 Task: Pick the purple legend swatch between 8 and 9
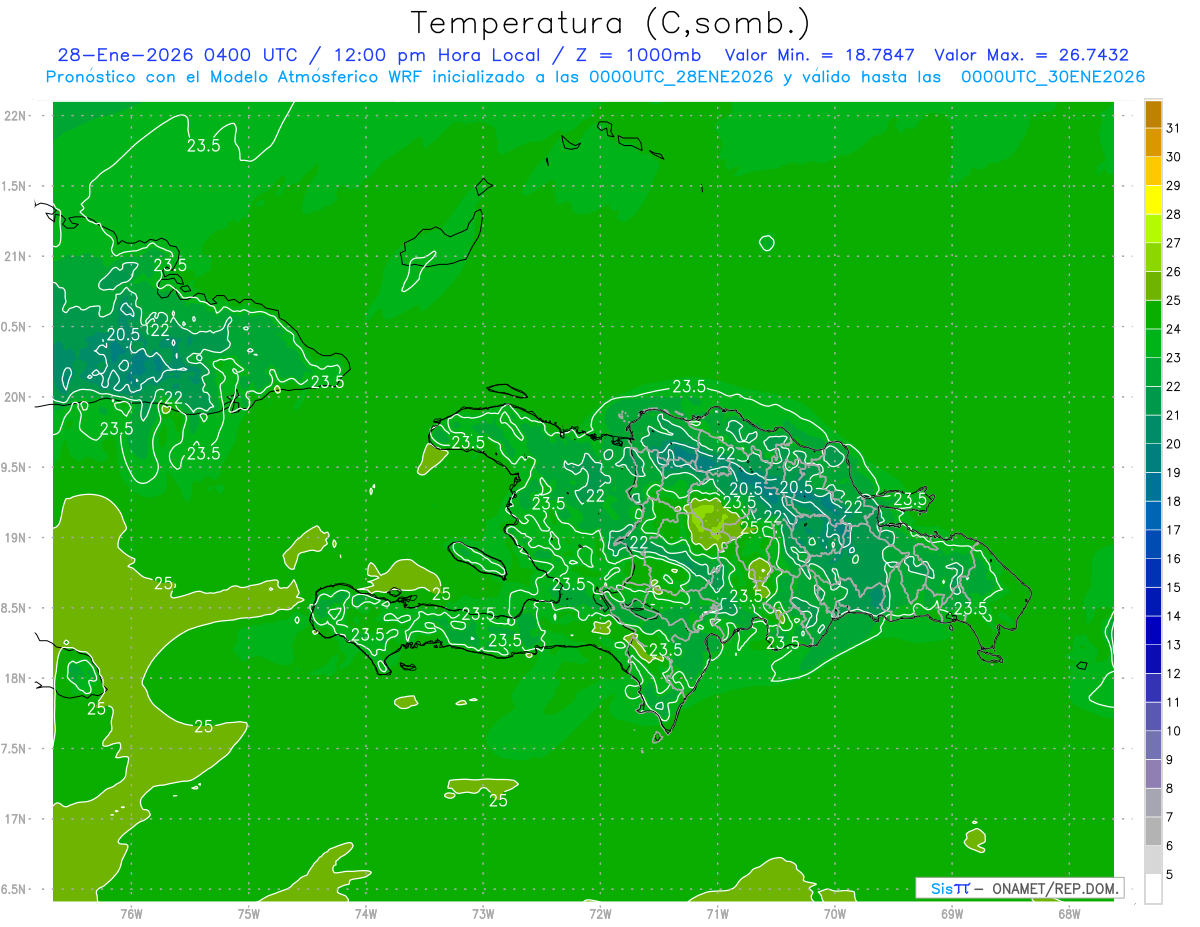pos(1153,774)
